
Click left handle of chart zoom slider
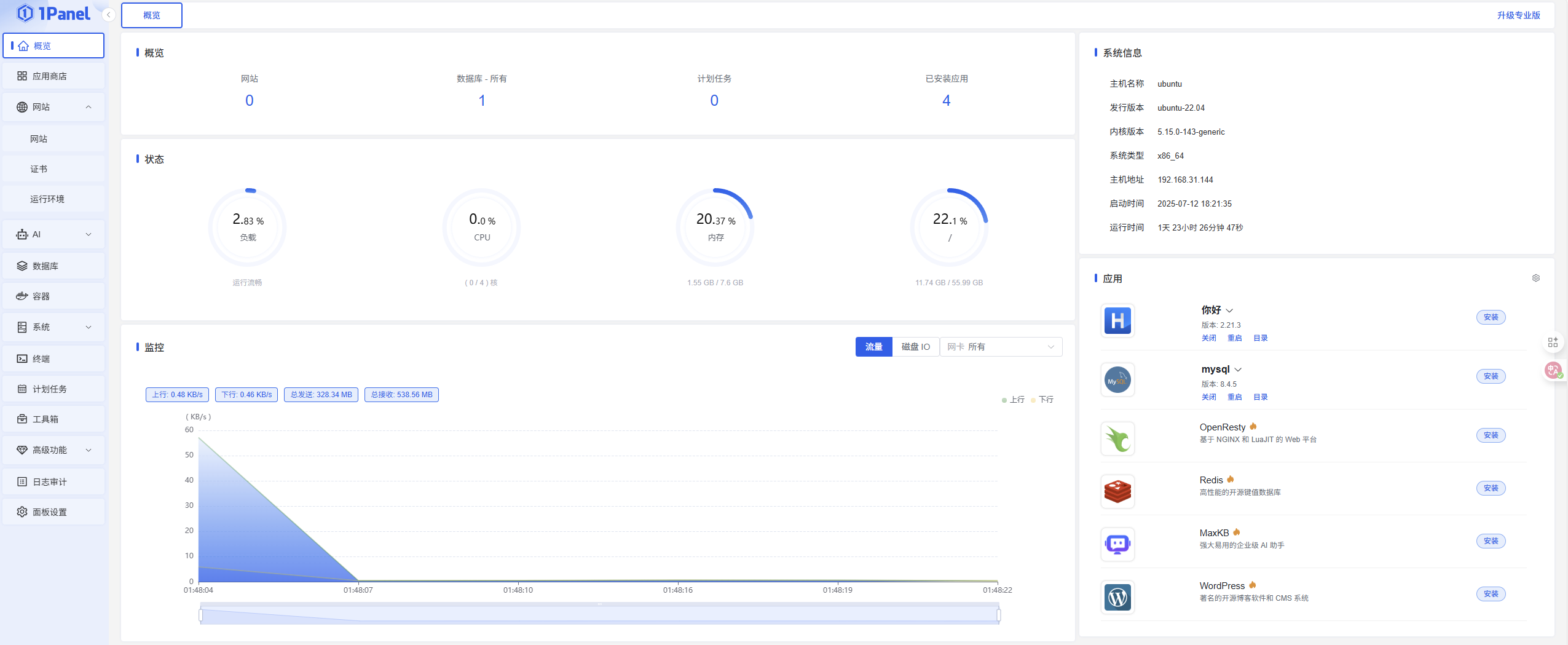[201, 615]
